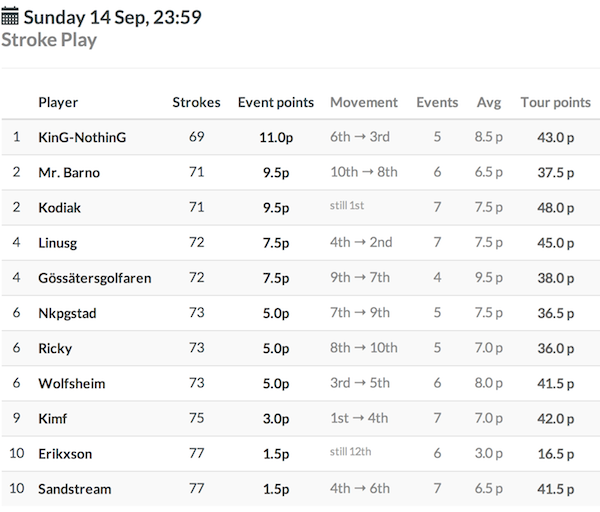Screen dimensions: 600x512
Task: Click on player Linusg
Action: tap(57, 243)
